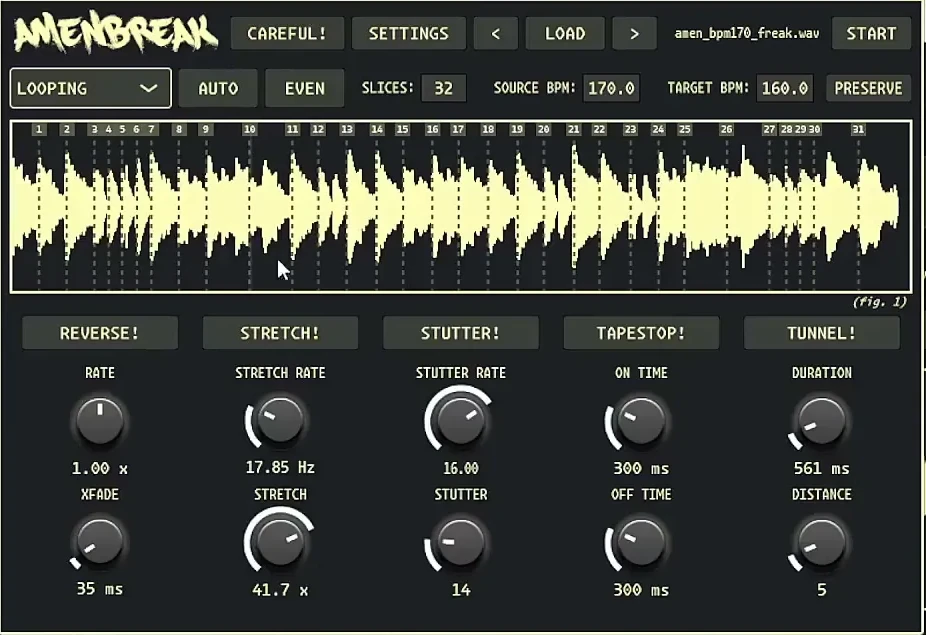Select slice marker 18
This screenshot has width=926, height=635.
click(x=488, y=129)
